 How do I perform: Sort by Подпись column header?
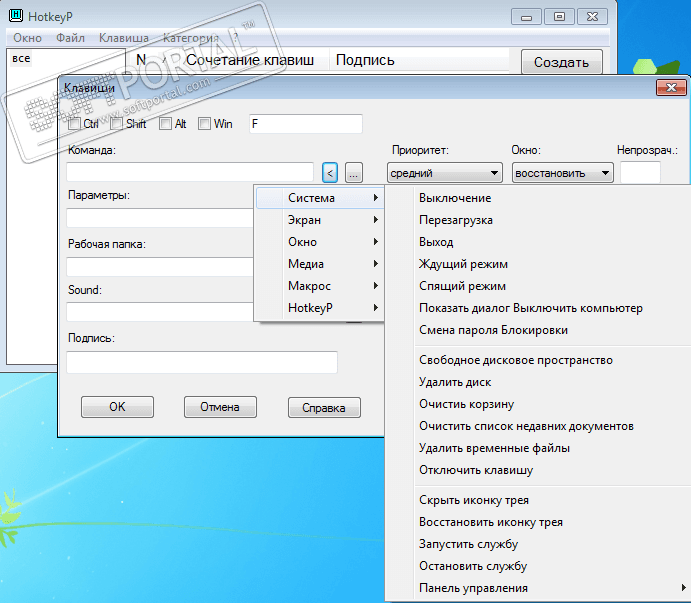(365, 60)
